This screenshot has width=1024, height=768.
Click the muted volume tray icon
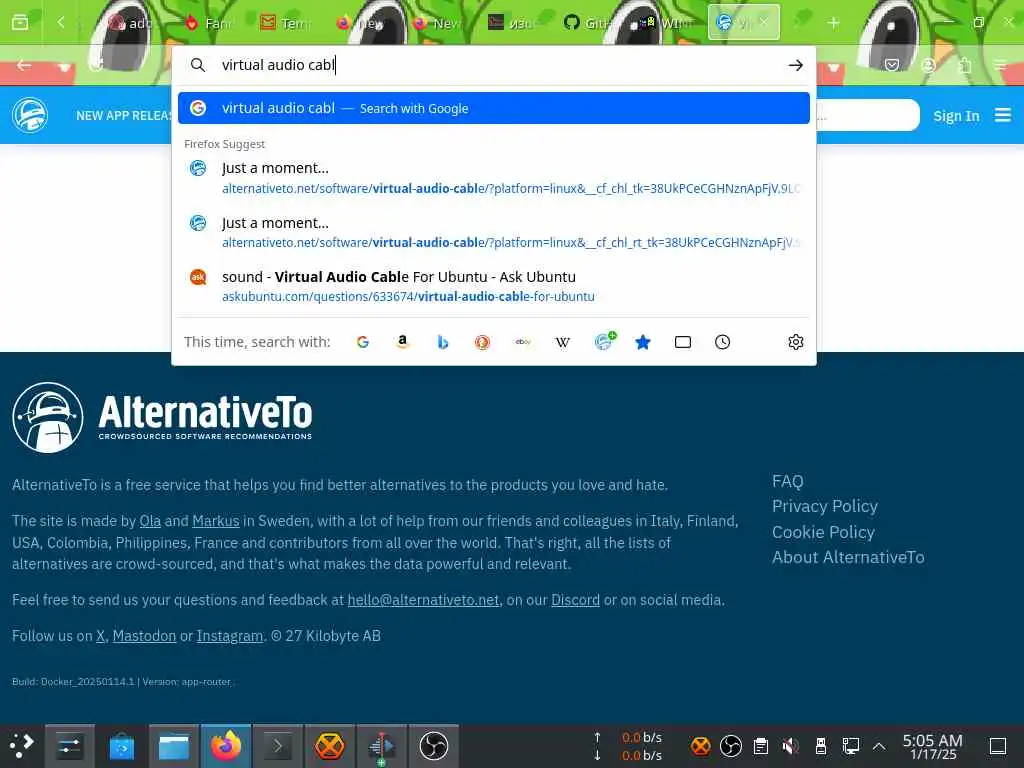click(x=790, y=746)
